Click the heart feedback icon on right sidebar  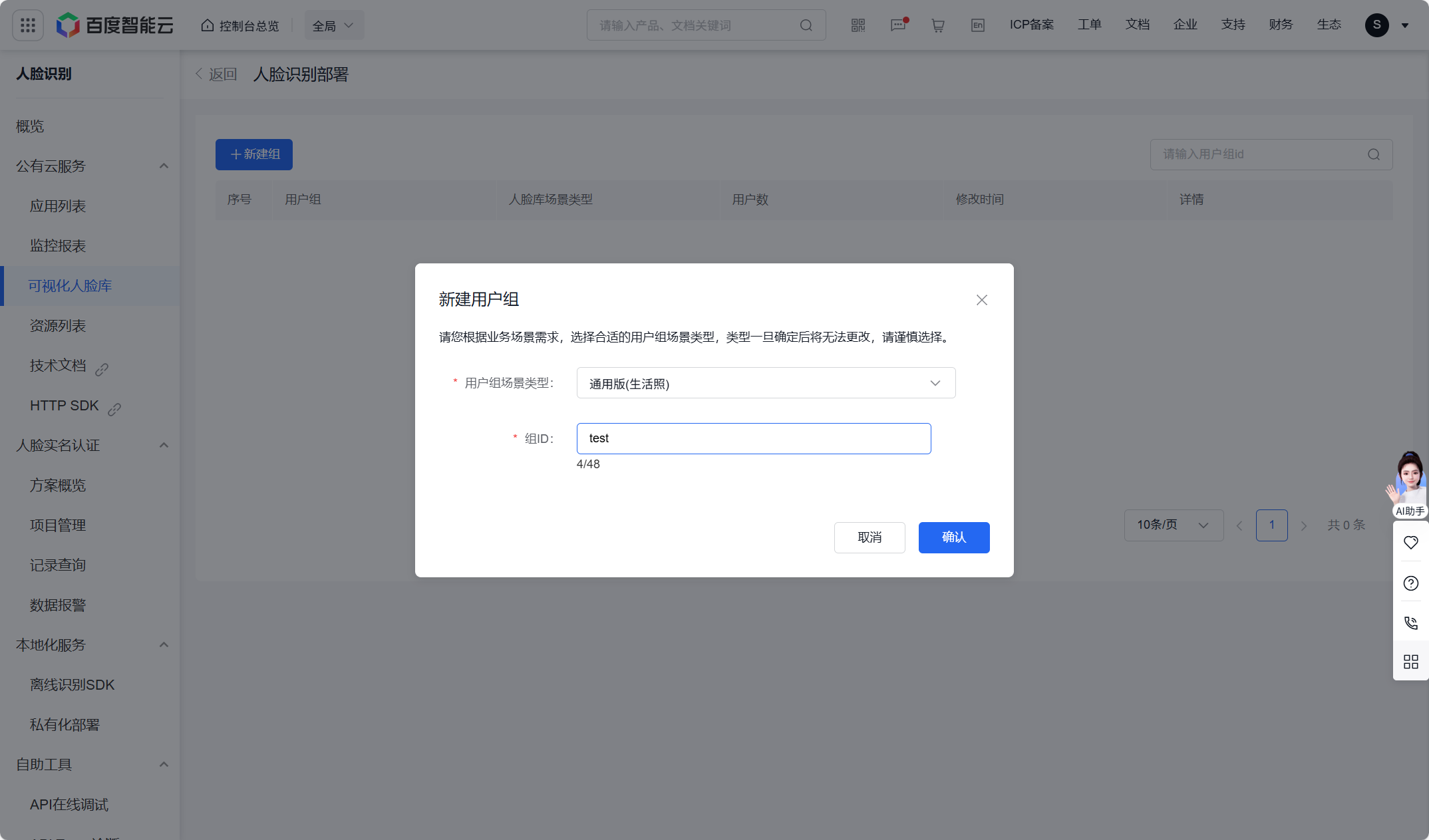[1410, 543]
